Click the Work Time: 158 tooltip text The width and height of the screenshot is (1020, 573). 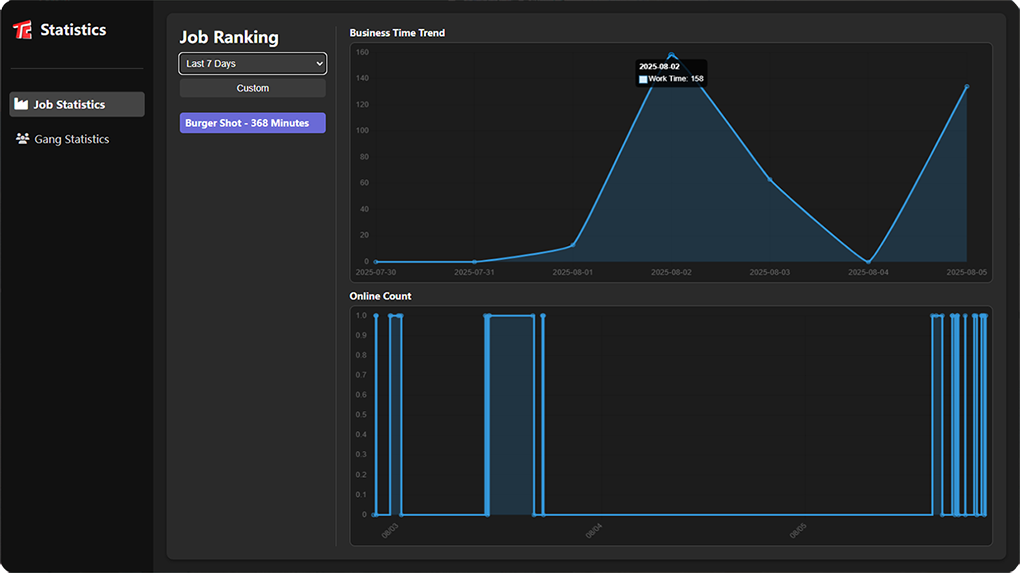pyautogui.click(x=676, y=79)
